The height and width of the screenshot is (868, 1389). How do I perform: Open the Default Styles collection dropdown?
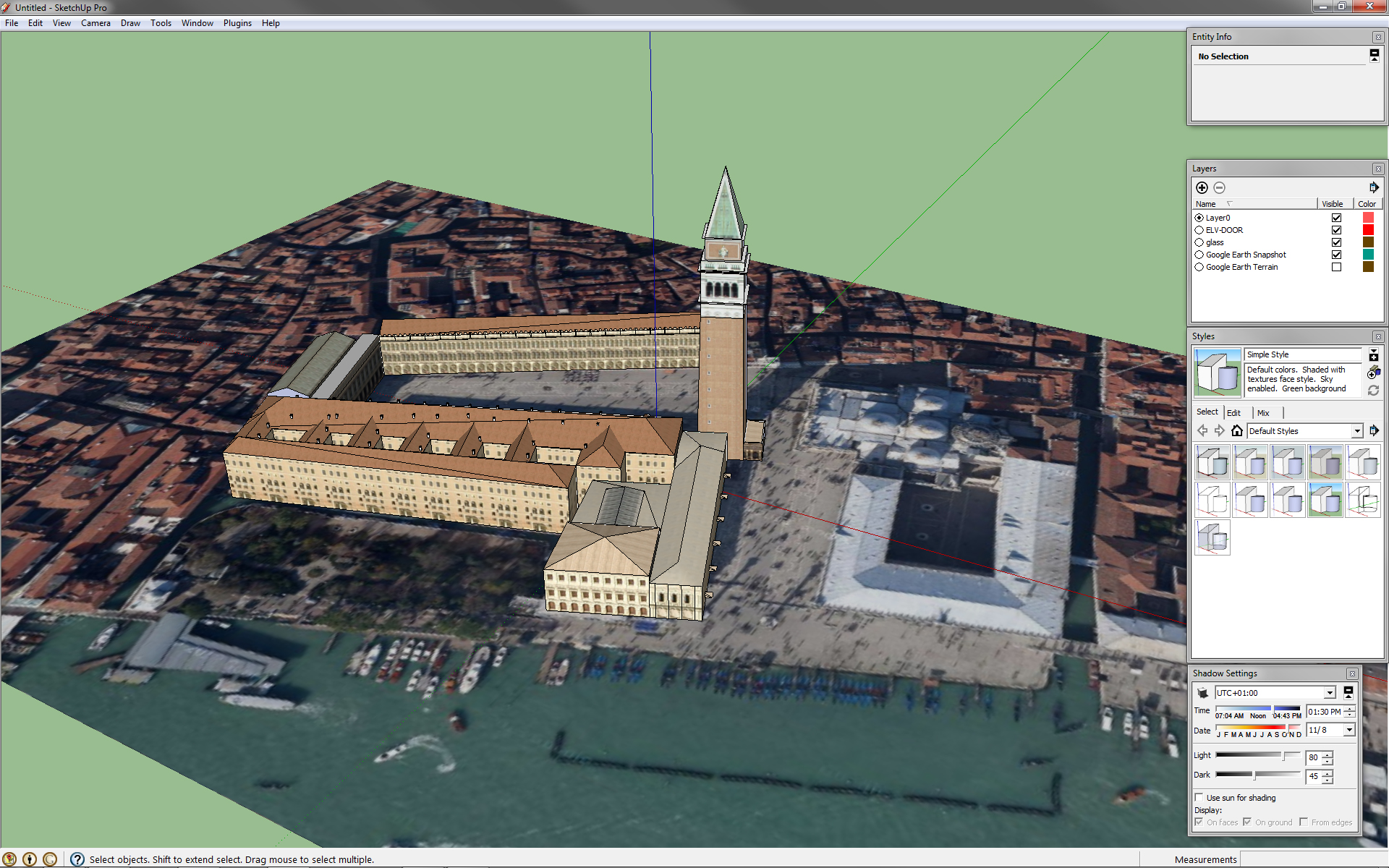1356,431
